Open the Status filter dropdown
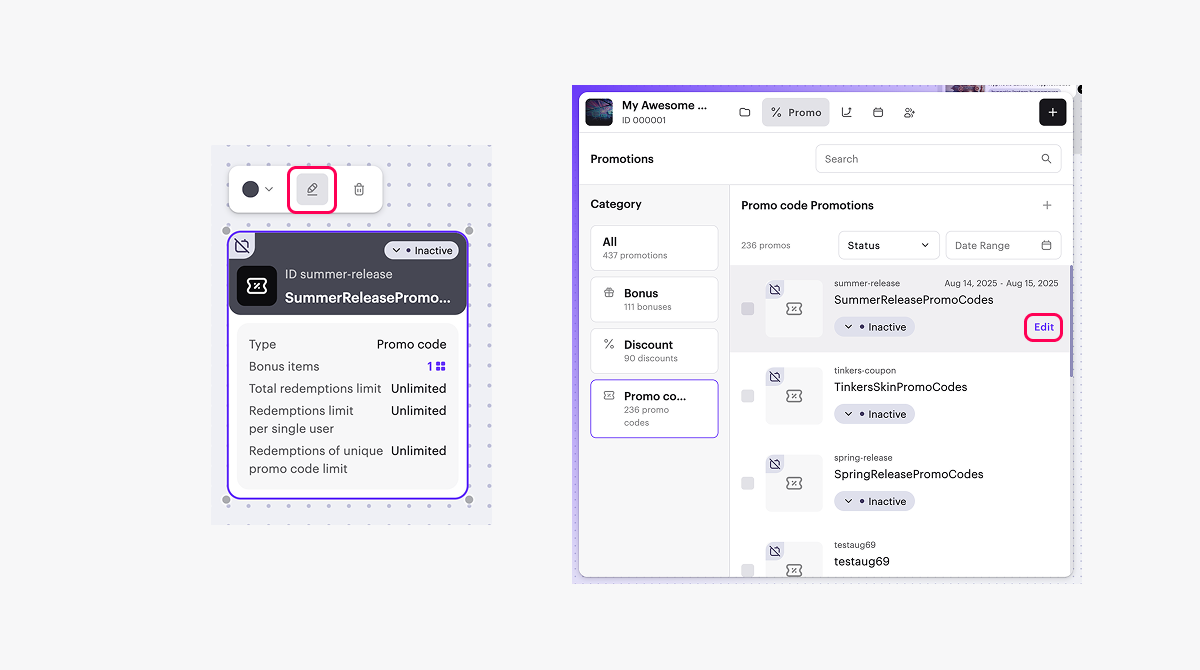Screen dimensions: 1200x670 [x=889, y=245]
